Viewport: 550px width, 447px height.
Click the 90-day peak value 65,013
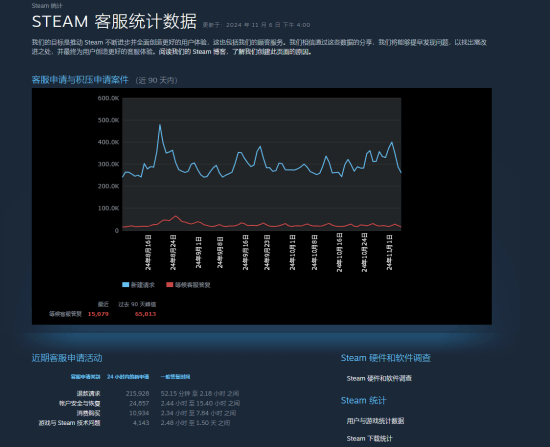tap(146, 314)
